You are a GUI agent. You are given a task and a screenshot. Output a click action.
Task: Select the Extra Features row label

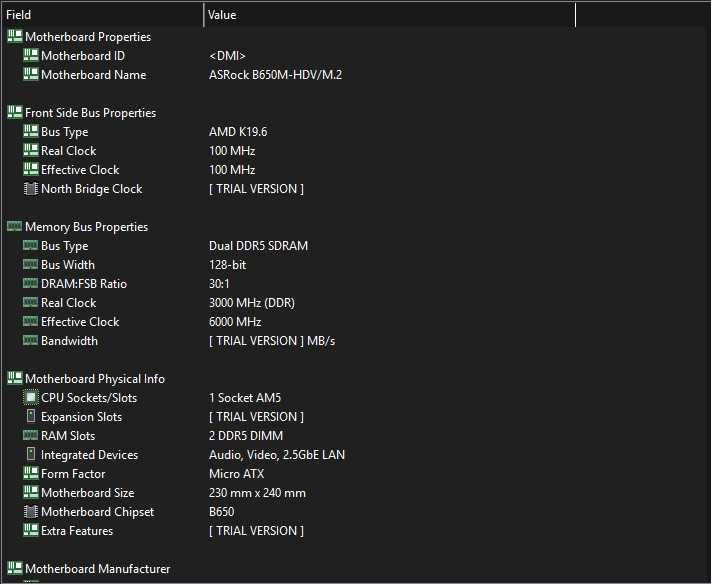(77, 531)
